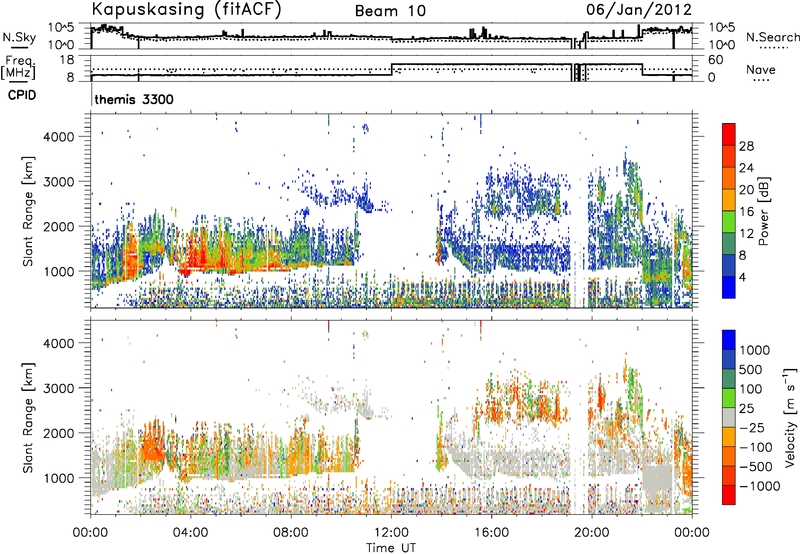Image resolution: width=800 pixels, height=554 pixels.
Task: Click the '04:00' time tick label
Action: (190, 533)
